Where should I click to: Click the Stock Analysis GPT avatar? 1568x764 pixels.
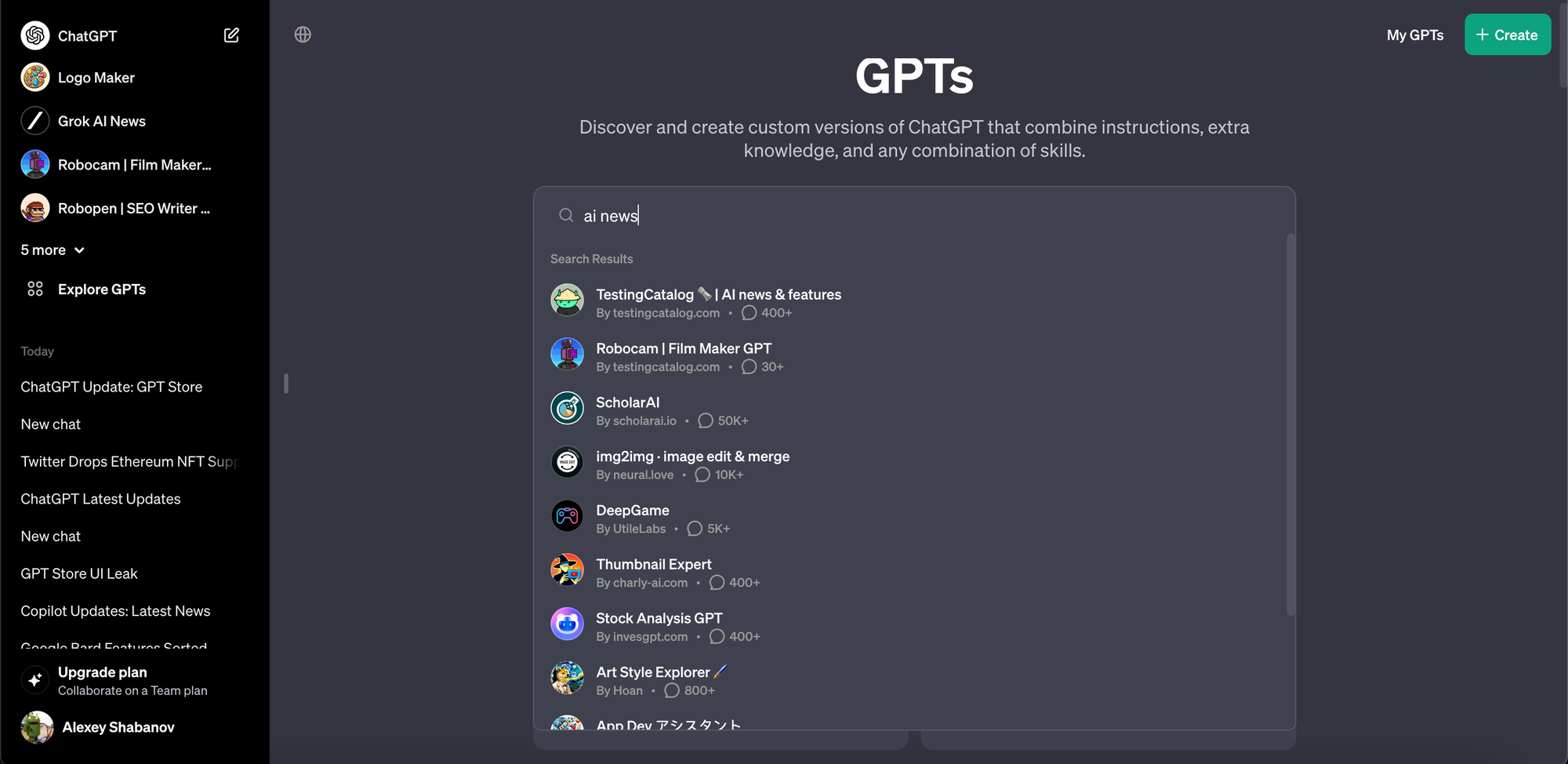[x=567, y=624]
